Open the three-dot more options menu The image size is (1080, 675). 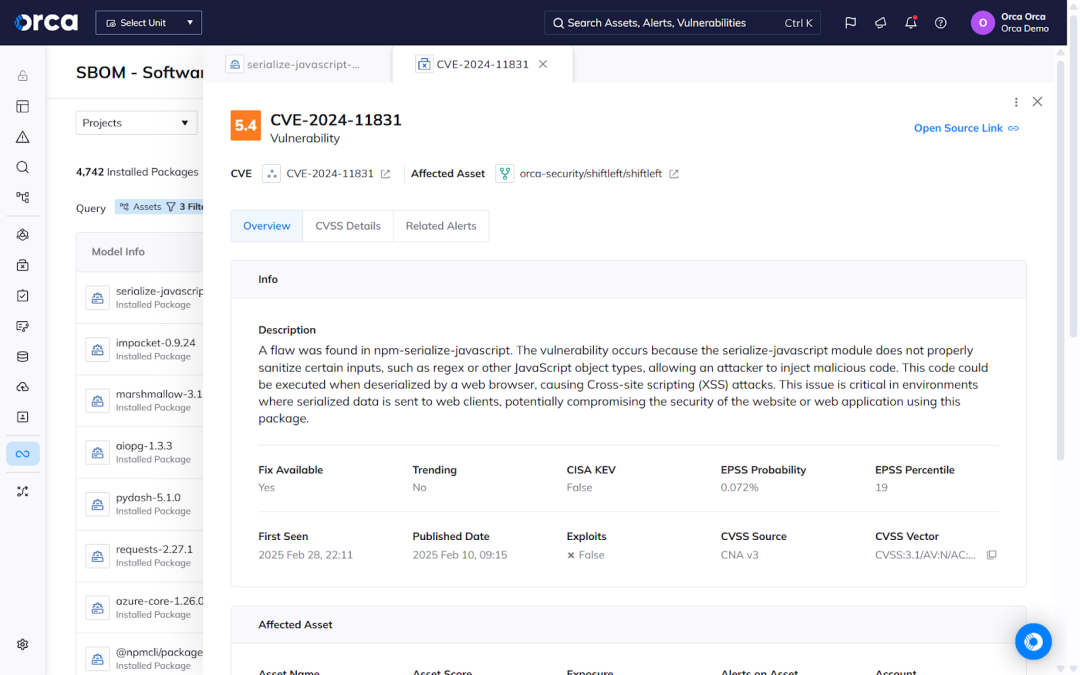pyautogui.click(x=1016, y=102)
